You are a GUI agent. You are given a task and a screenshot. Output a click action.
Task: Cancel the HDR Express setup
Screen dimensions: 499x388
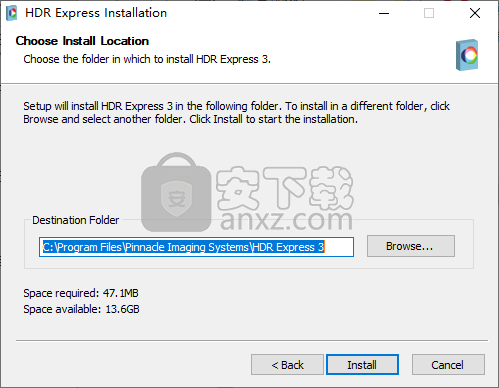(448, 365)
